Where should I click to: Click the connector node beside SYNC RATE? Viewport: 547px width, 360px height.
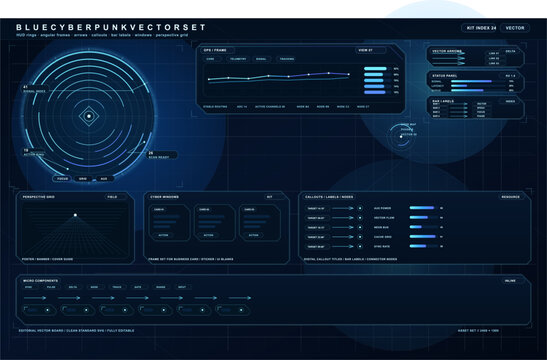click(360, 246)
